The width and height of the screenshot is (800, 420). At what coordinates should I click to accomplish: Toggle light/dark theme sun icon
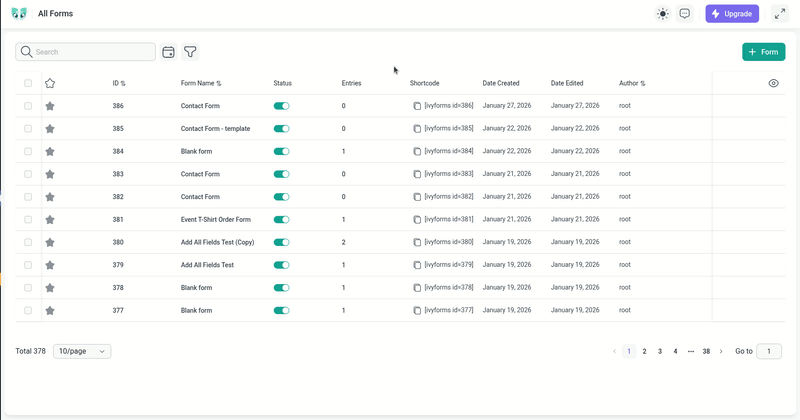tap(662, 14)
